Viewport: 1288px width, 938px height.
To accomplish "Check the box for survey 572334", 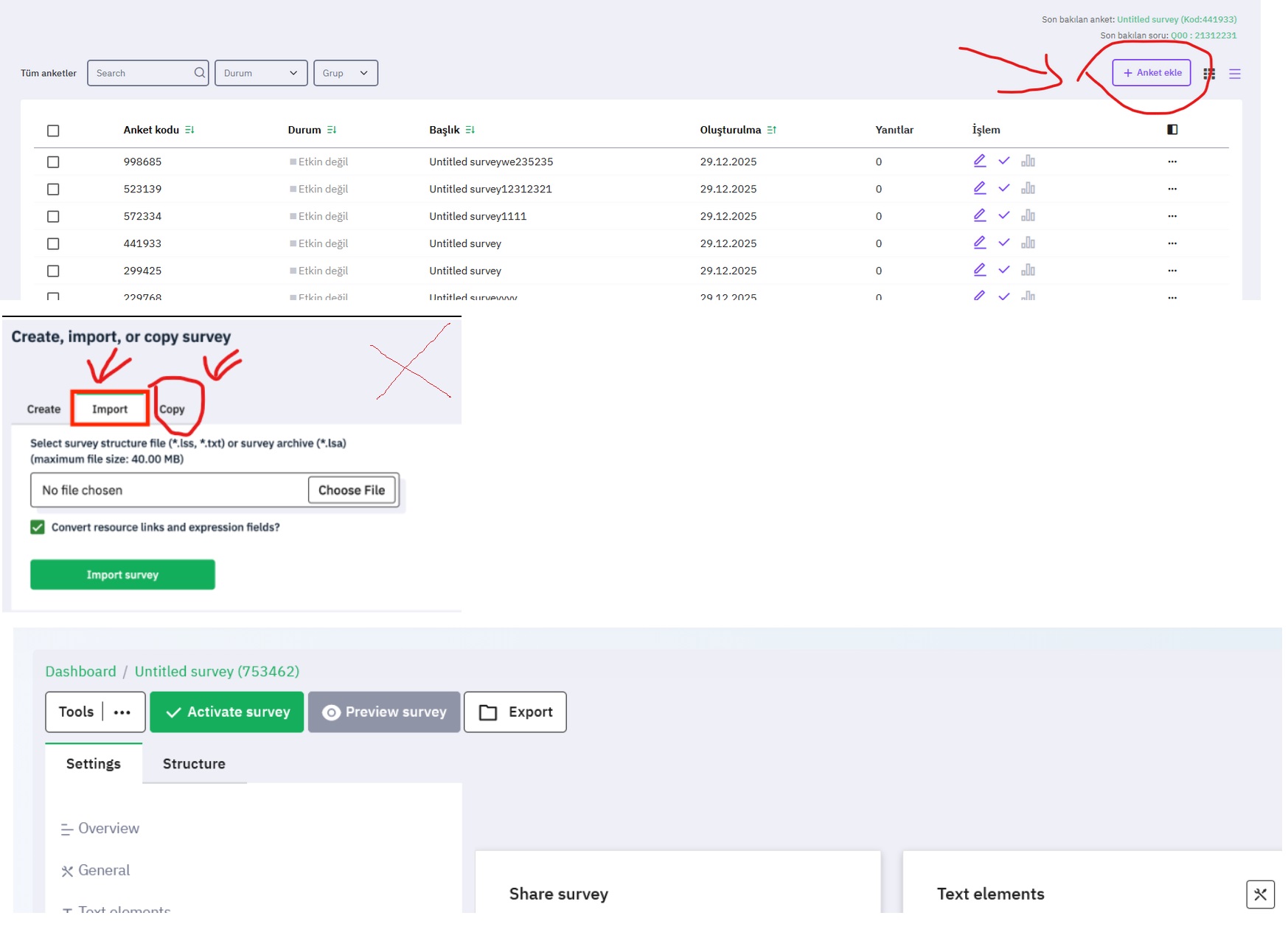I will coord(53,217).
